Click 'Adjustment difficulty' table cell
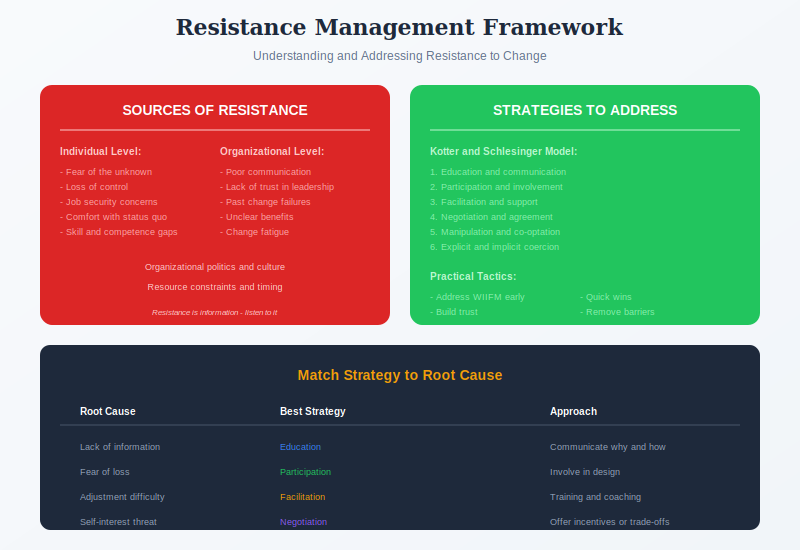 [122, 497]
